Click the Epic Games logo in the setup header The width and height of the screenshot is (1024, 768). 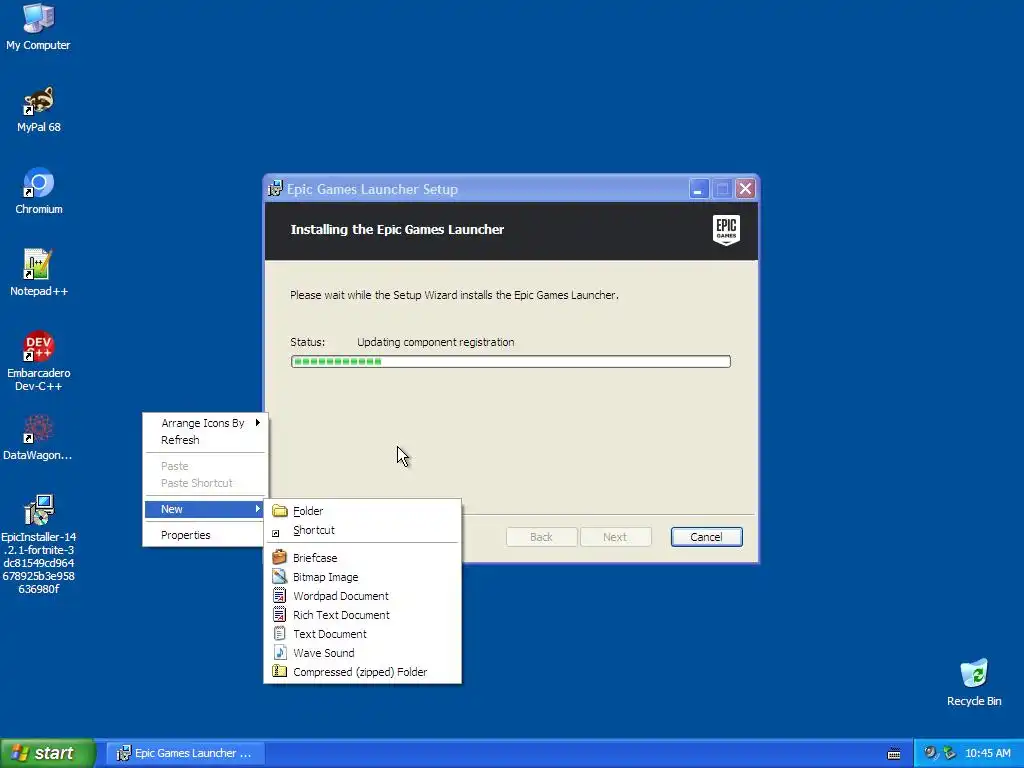[726, 231]
